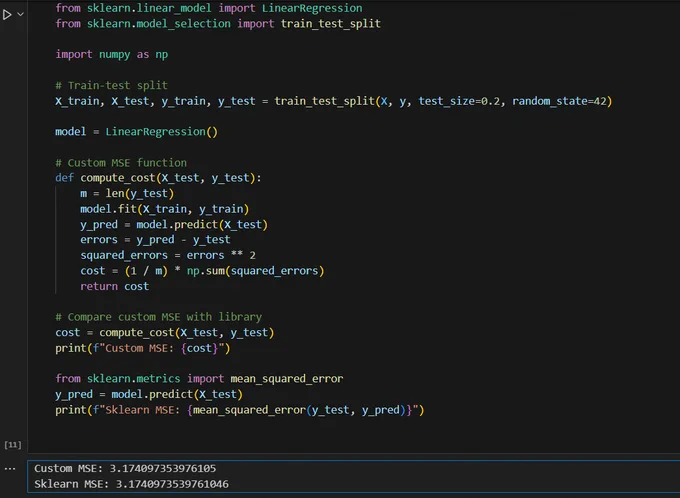Screen dimensions: 680x498
Task: Click '# Compare custom MSE with library' comment
Action: [158, 317]
